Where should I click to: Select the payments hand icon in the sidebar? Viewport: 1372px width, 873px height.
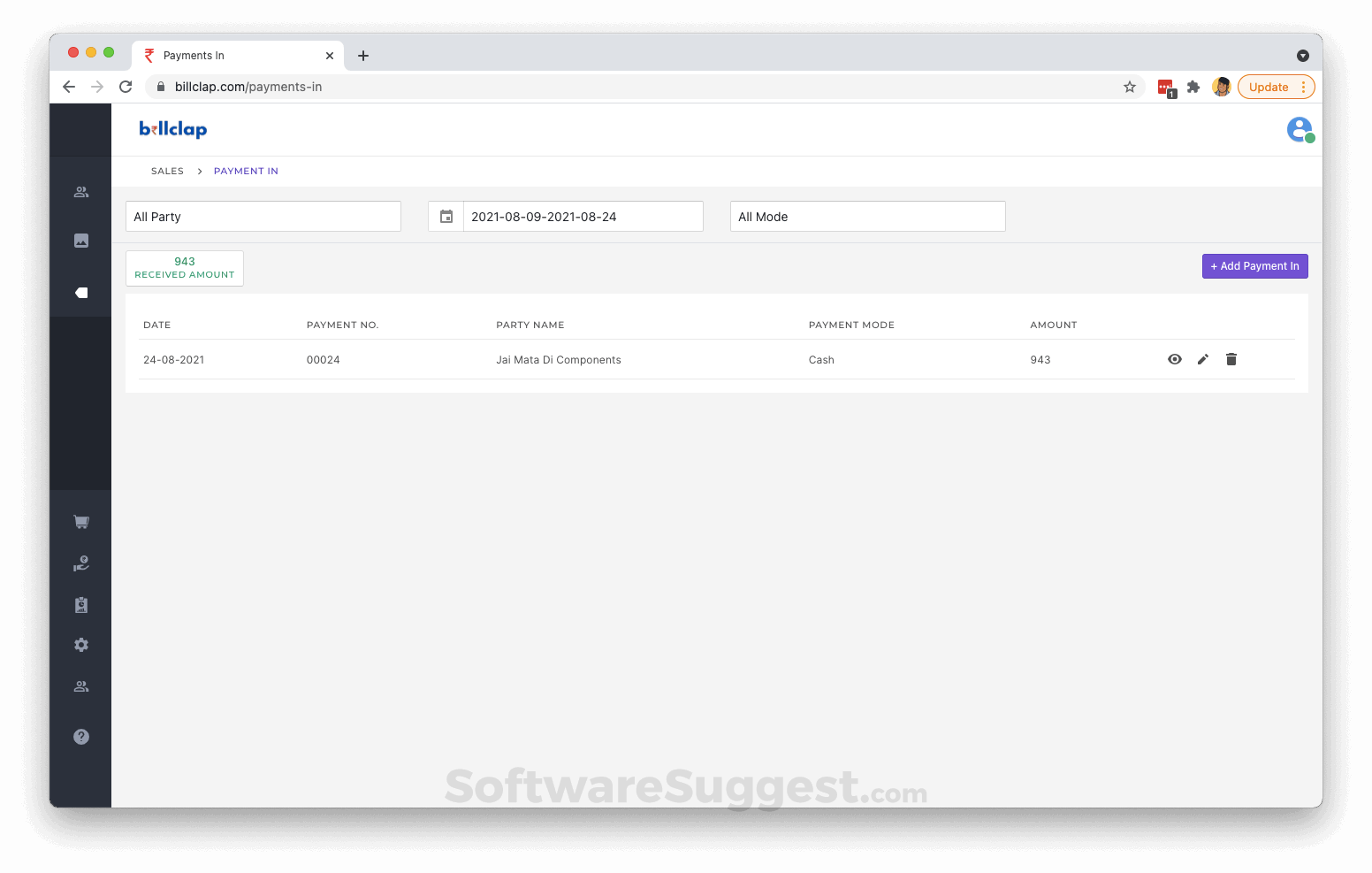tap(80, 563)
